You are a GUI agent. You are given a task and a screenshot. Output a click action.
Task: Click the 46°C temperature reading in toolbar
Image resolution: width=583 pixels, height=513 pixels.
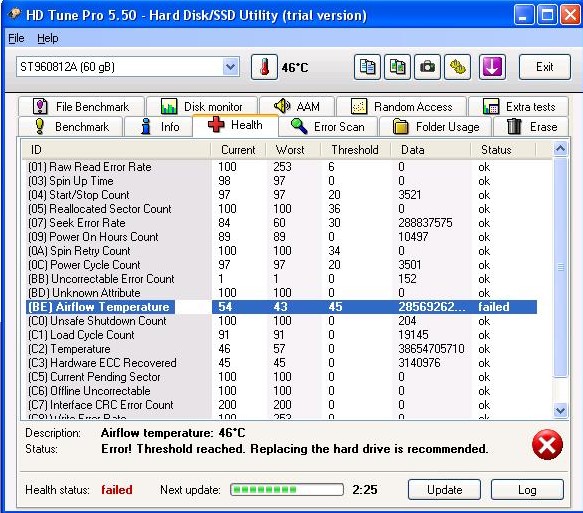pyautogui.click(x=295, y=68)
